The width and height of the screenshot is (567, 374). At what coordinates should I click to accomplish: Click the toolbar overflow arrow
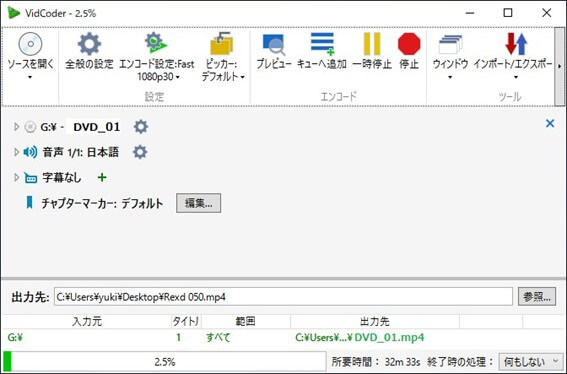click(x=559, y=66)
